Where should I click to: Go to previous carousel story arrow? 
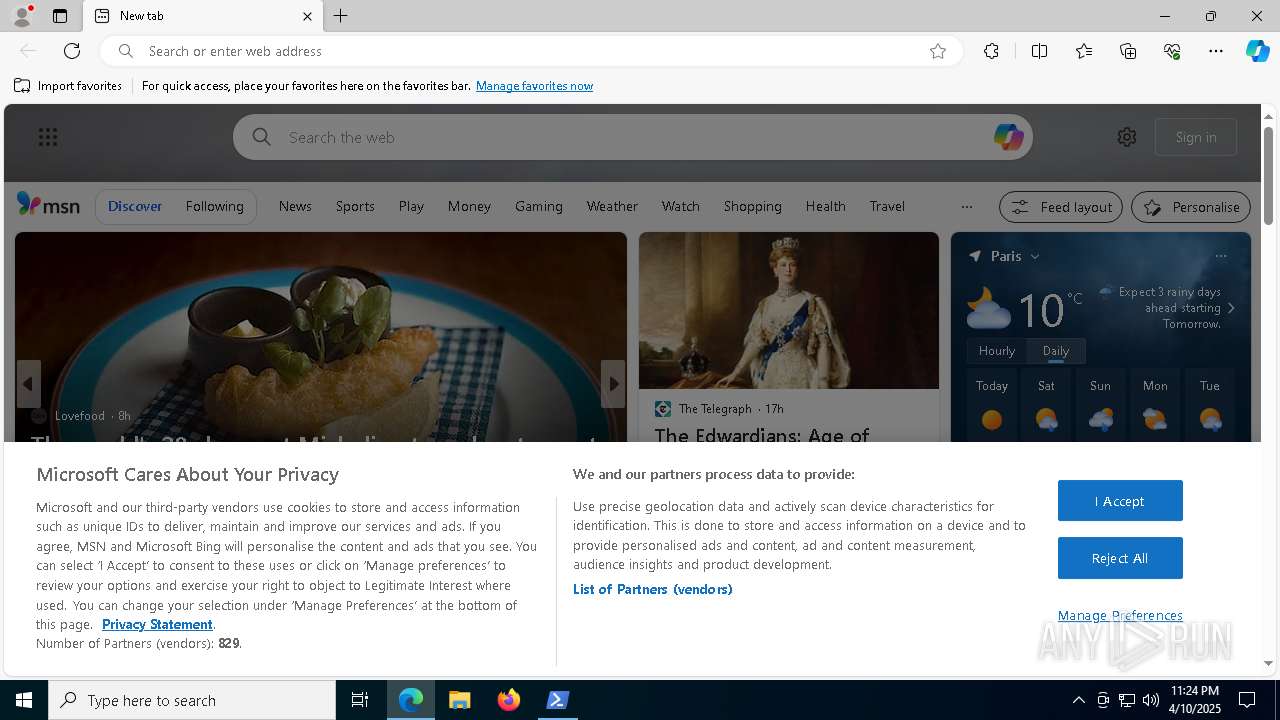coord(28,384)
